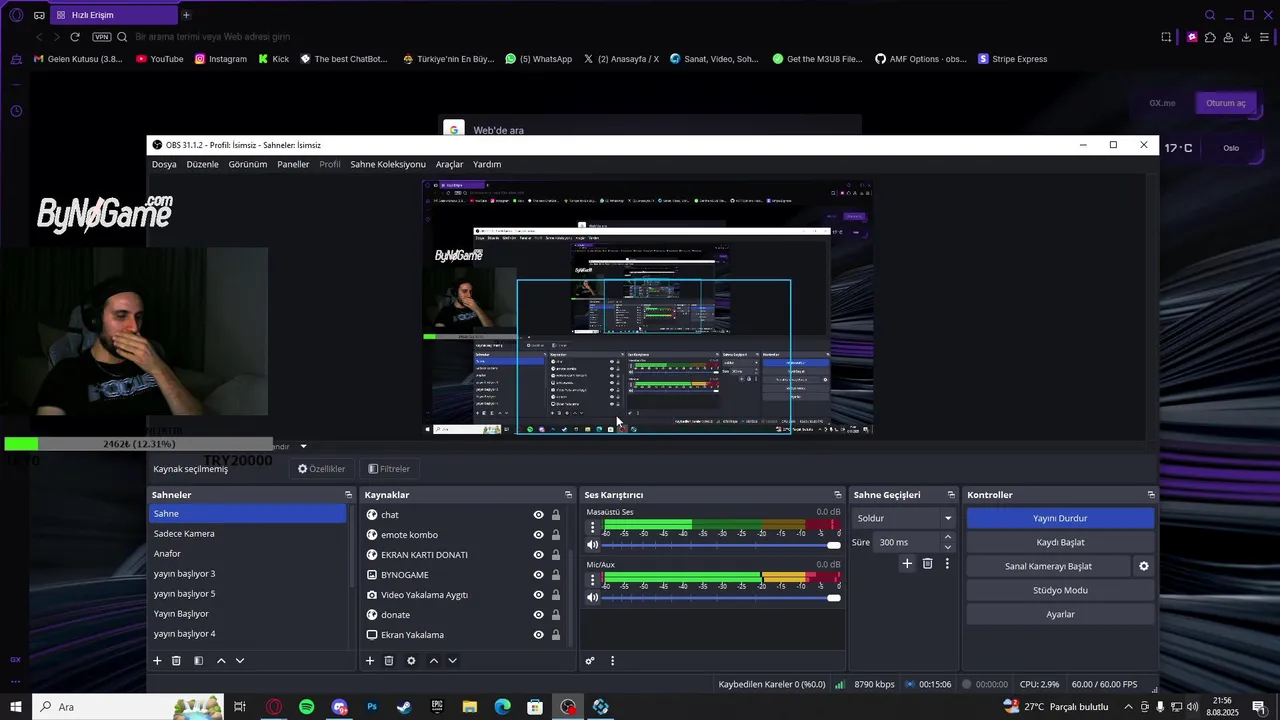Open the Sahne Koleksiyonu menu
This screenshot has height=720, width=1280.
pyautogui.click(x=388, y=164)
